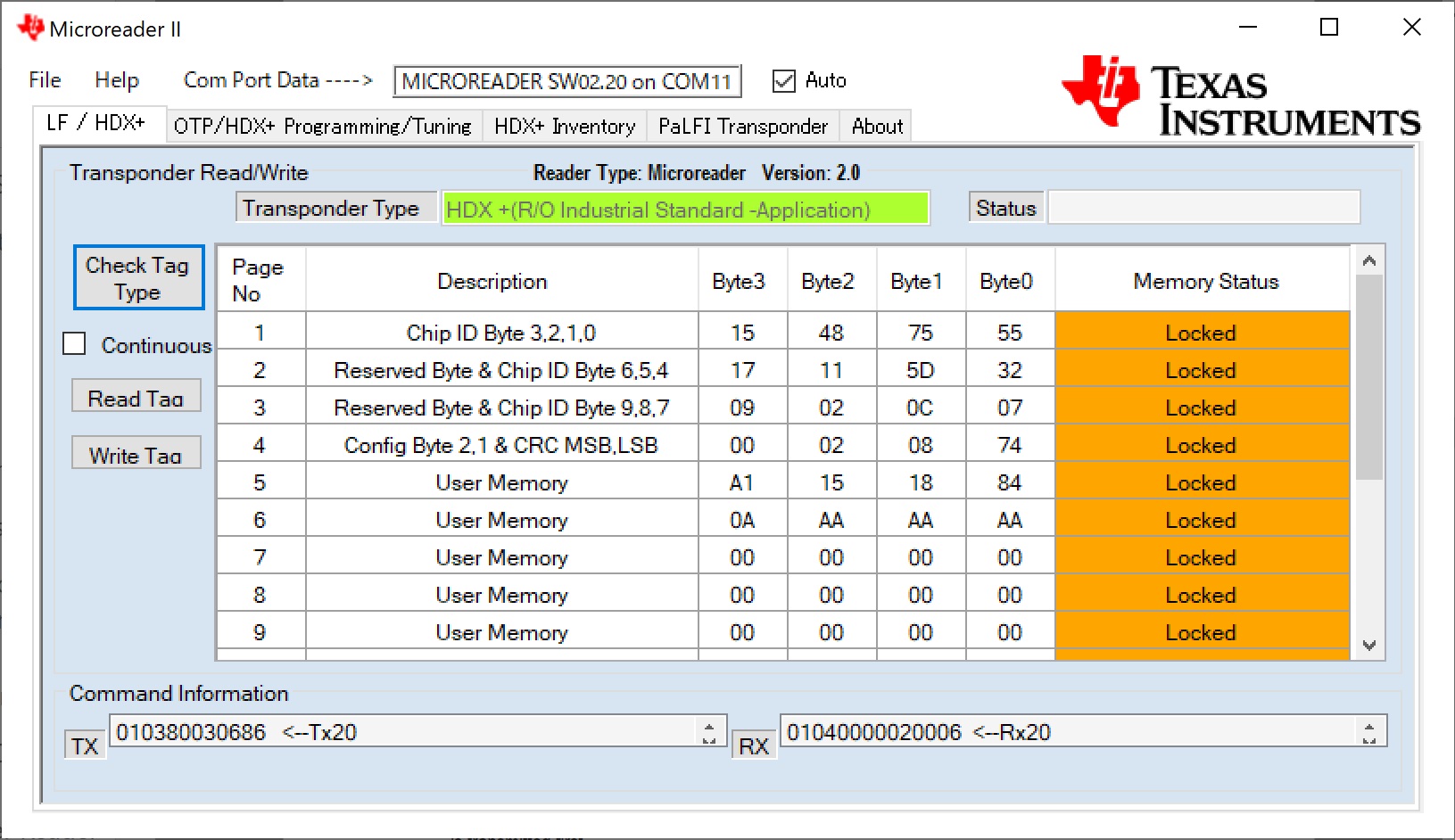The height and width of the screenshot is (840, 1455).
Task: Click Byte0 value 74 in page 4
Action: [x=1010, y=445]
